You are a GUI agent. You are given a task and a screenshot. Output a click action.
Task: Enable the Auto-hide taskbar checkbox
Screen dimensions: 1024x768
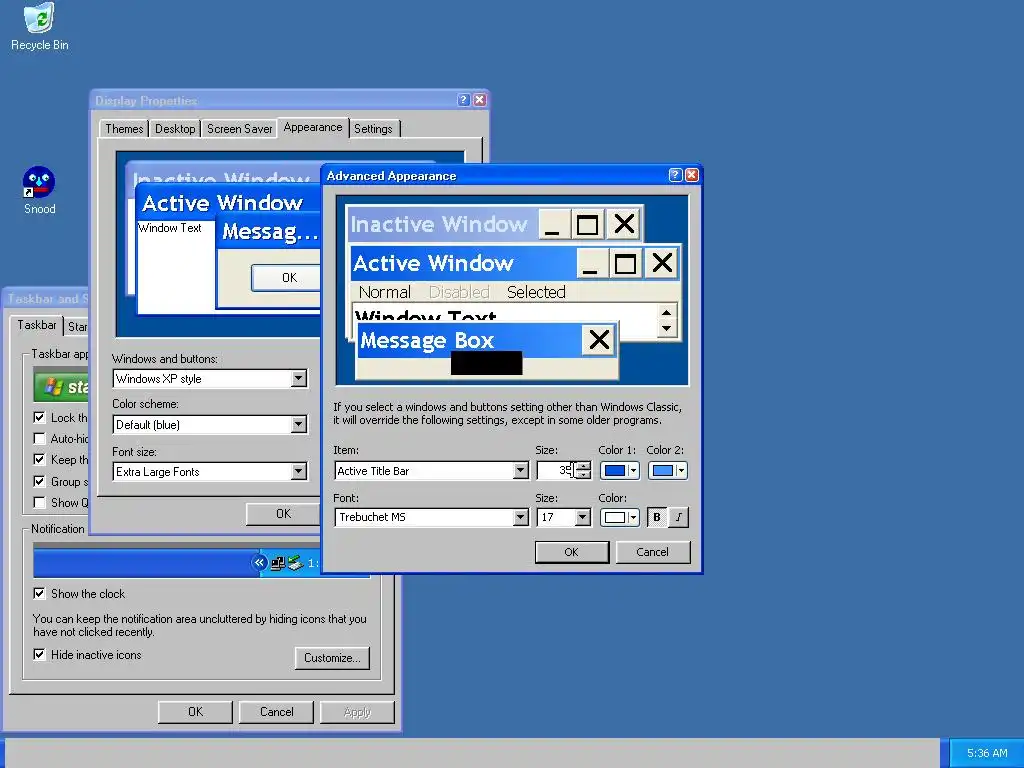click(40, 438)
